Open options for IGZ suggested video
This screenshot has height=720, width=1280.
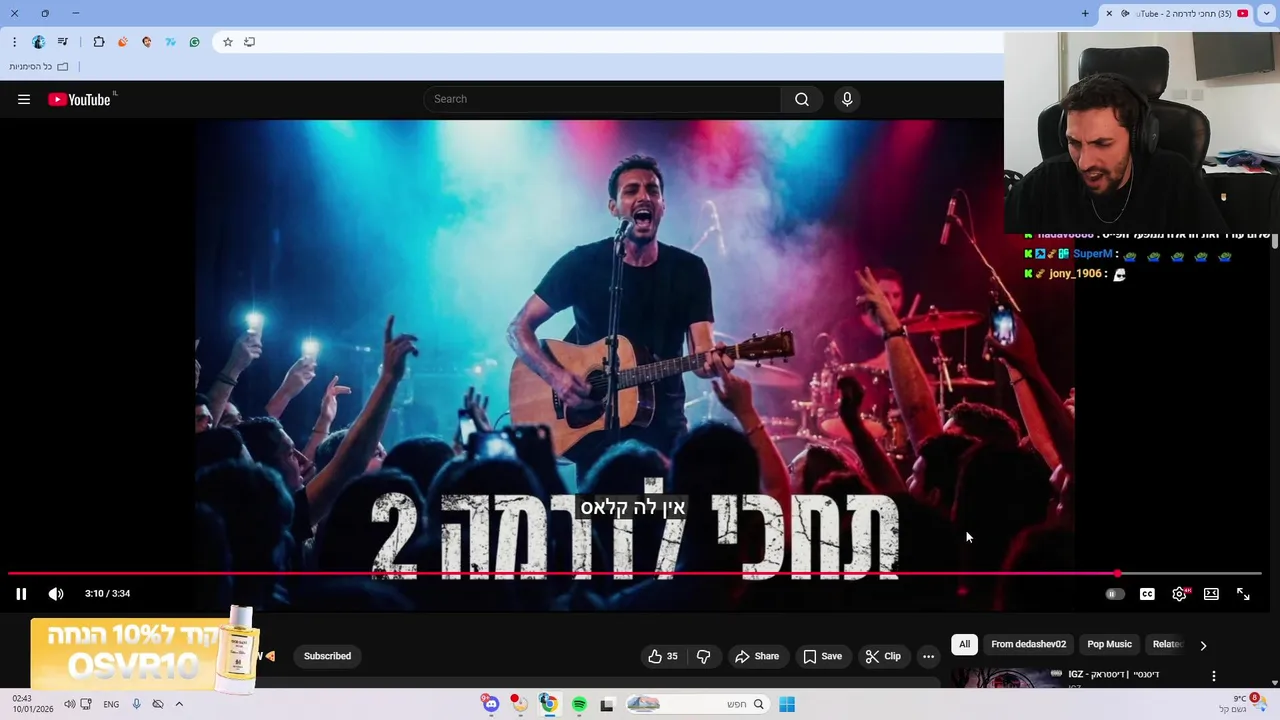(1214, 676)
